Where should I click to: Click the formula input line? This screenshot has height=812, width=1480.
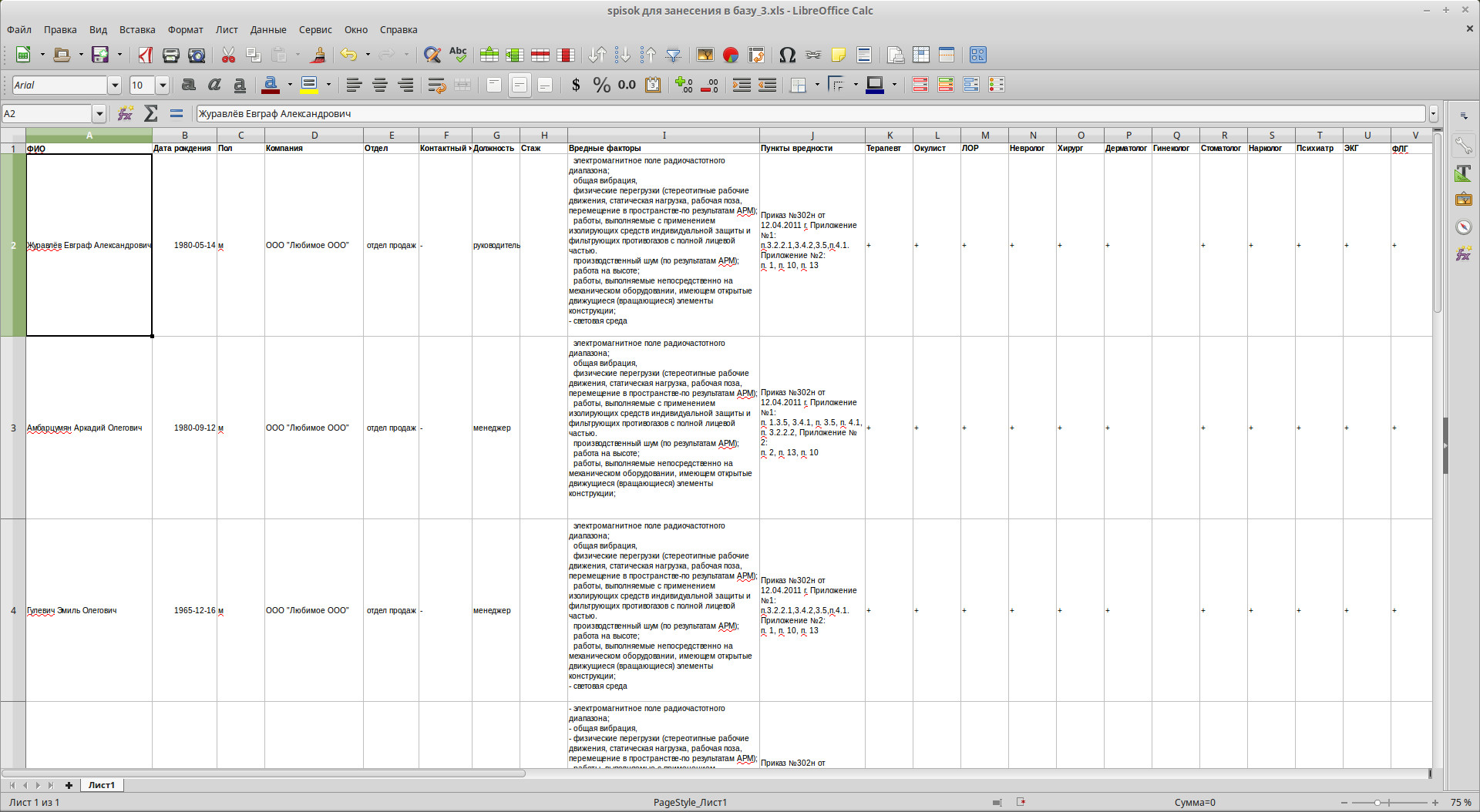tap(809, 114)
